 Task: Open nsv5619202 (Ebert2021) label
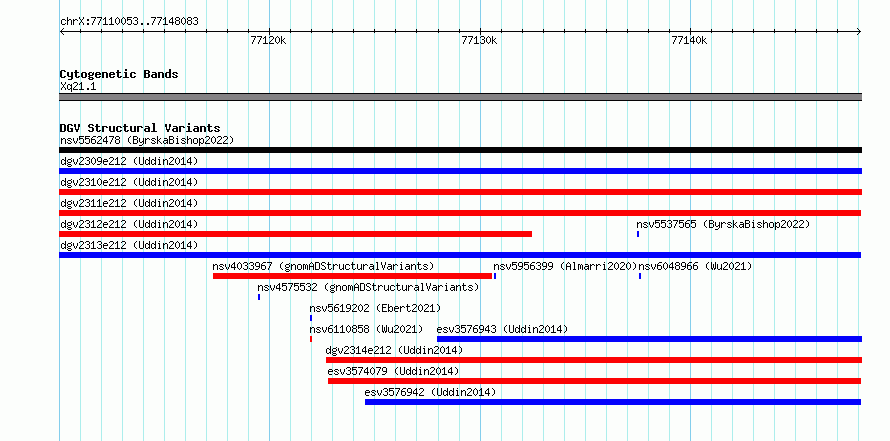[375, 308]
